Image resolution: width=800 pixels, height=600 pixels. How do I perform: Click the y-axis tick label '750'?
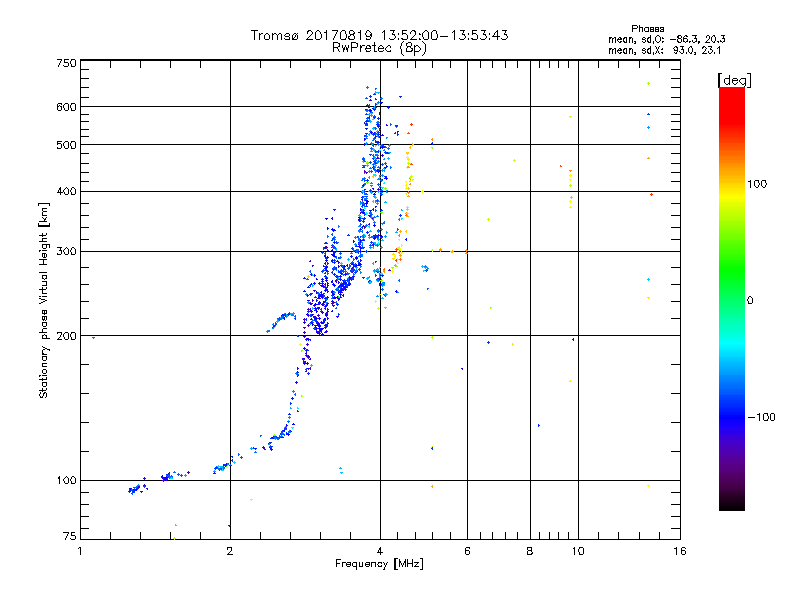(66, 63)
